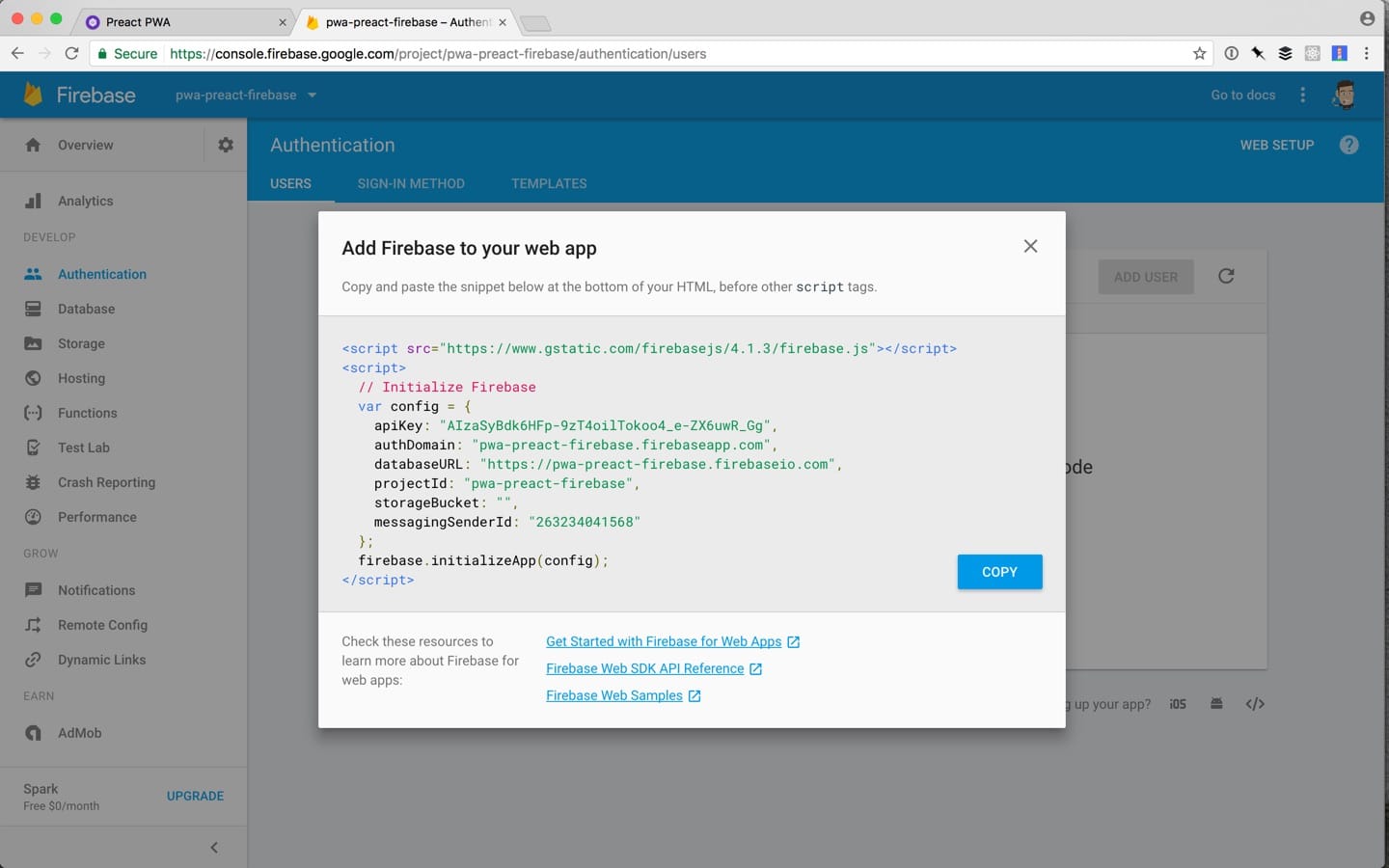Screen dimensions: 1389x868
Task: Click the Secure lock indicator
Action: pyautogui.click(x=127, y=53)
